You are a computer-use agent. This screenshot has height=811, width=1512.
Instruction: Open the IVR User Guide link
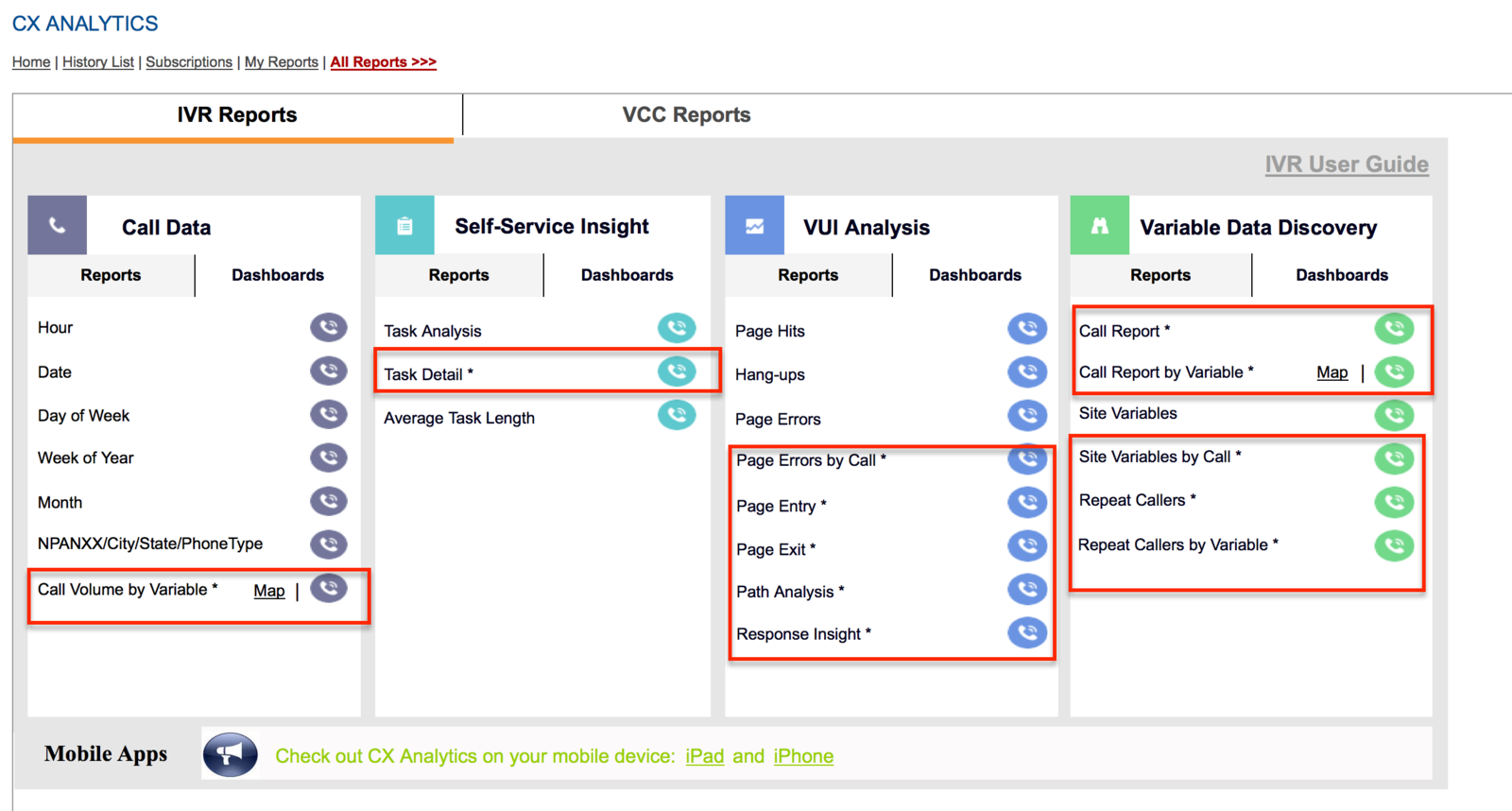pyautogui.click(x=1347, y=164)
